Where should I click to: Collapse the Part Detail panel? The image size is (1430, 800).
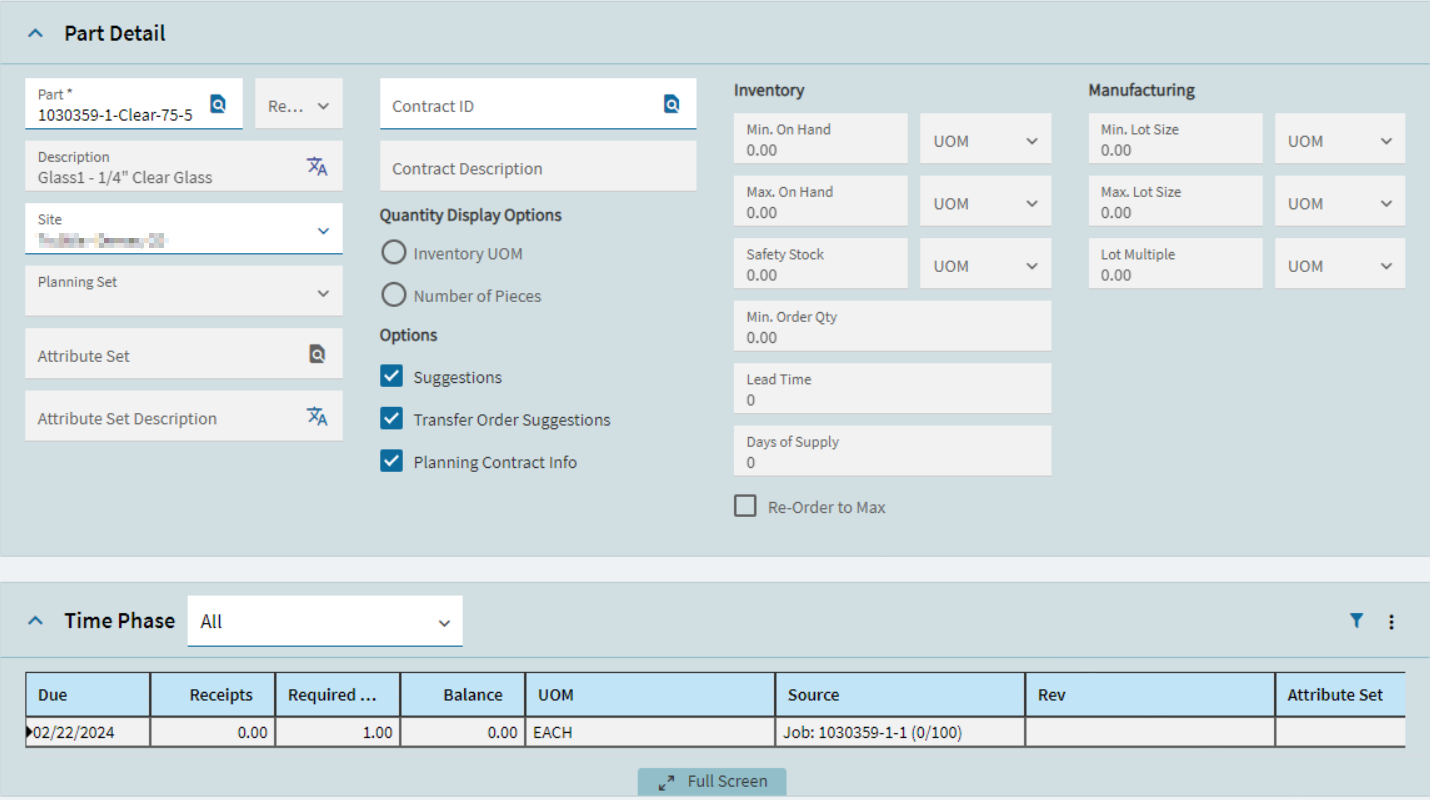click(x=36, y=33)
